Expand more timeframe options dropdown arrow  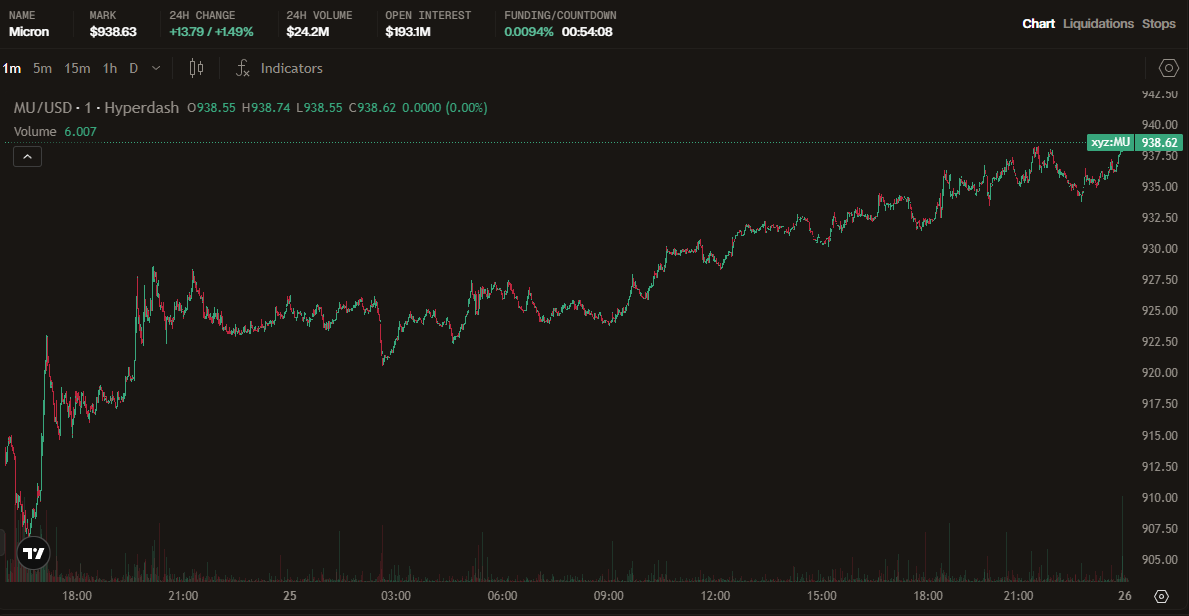pos(156,68)
